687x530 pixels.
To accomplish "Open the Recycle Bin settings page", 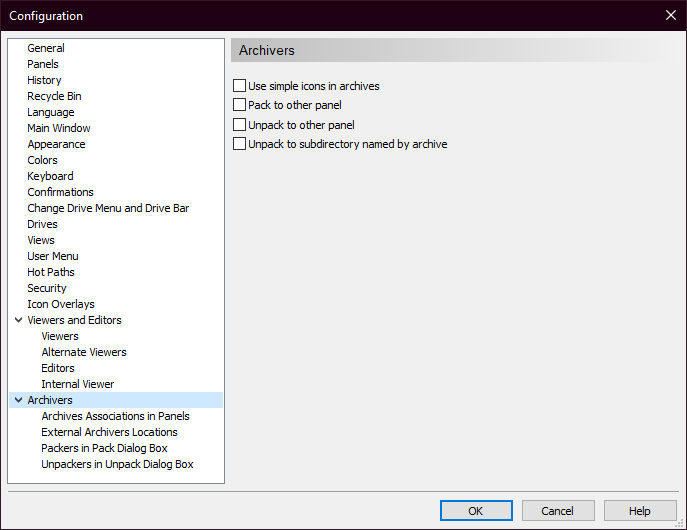I will pyautogui.click(x=54, y=96).
